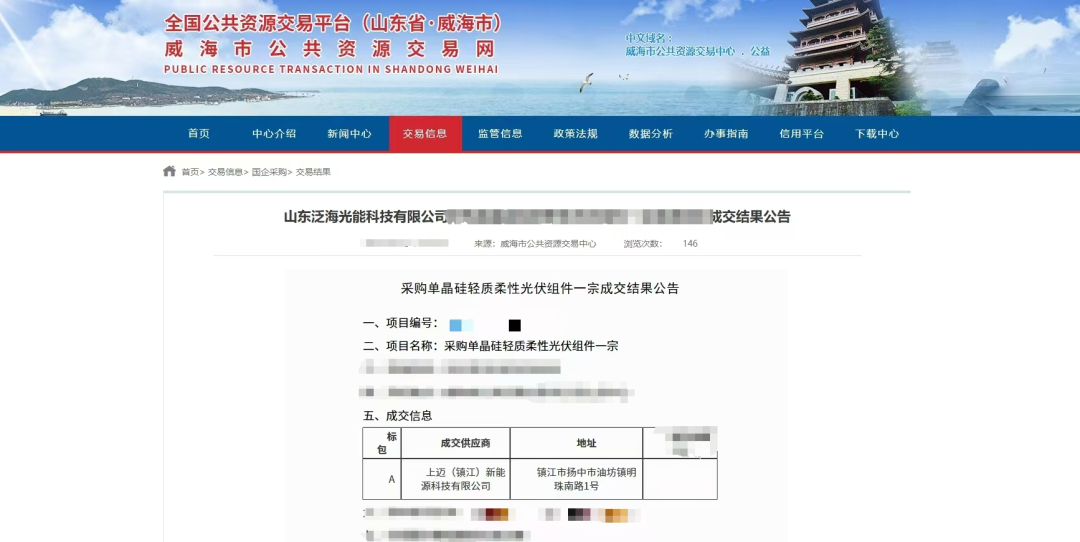The width and height of the screenshot is (1080, 542).
Task: Click the 成交供应商 table header cell
Action: coord(456,443)
